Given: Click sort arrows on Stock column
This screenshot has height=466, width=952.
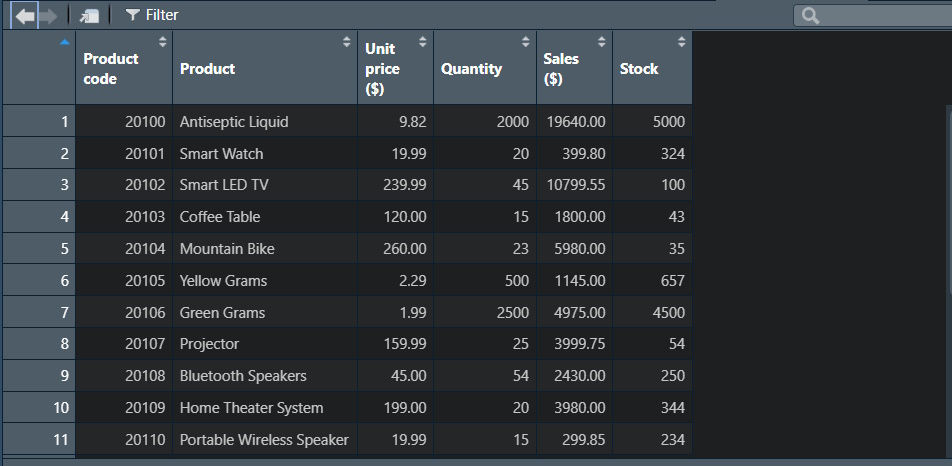Looking at the screenshot, I should coord(681,42).
